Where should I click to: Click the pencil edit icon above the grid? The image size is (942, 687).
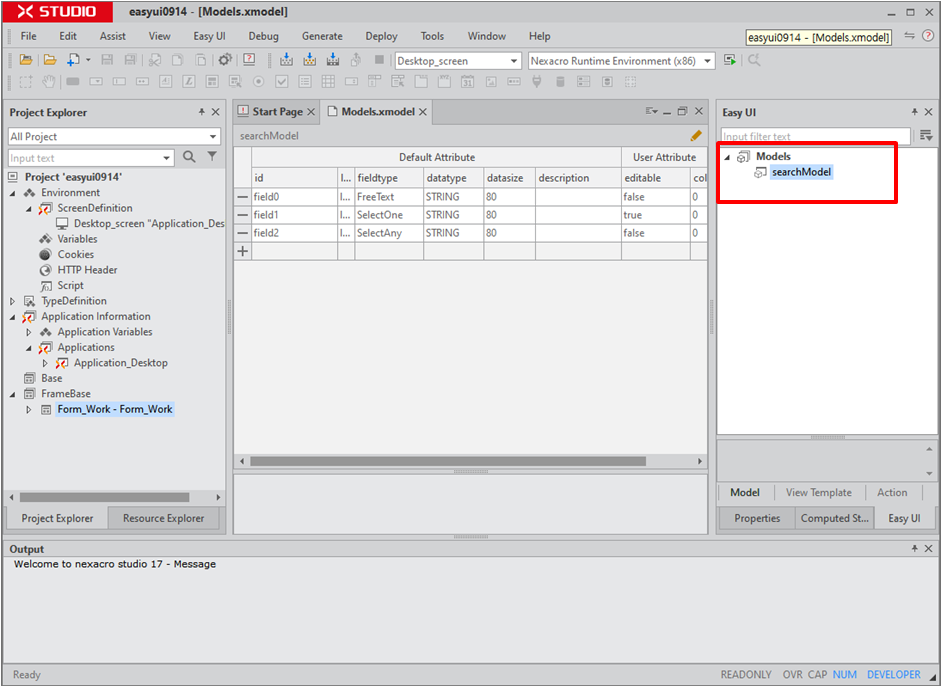pos(696,135)
